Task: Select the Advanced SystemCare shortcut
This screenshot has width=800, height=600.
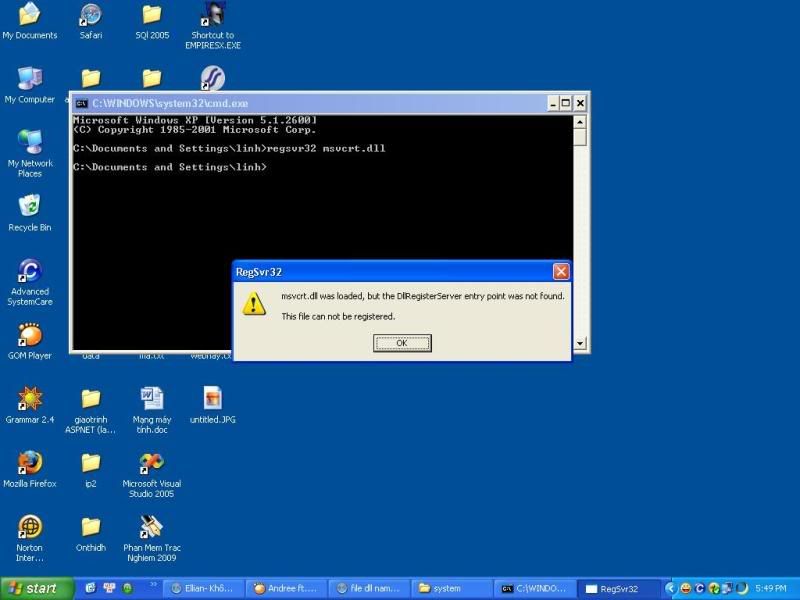Action: (30, 282)
